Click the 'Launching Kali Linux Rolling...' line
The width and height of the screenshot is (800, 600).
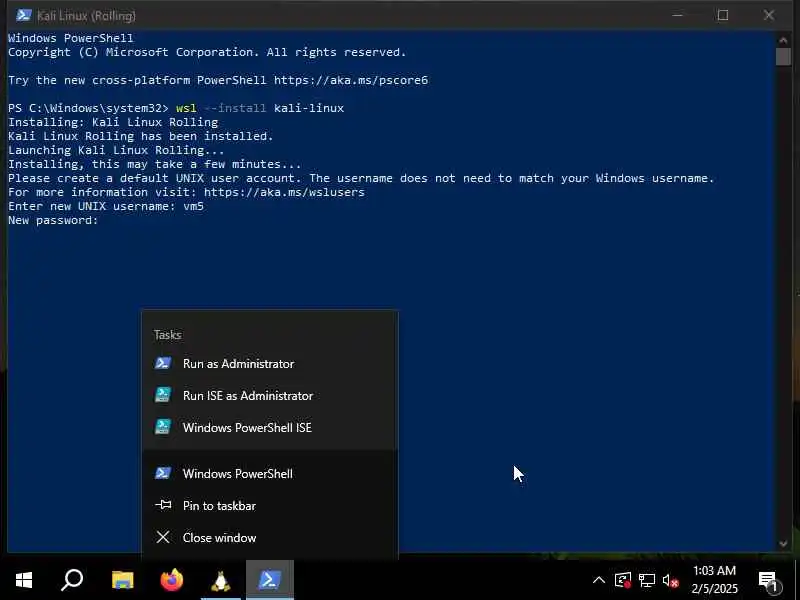coord(116,150)
